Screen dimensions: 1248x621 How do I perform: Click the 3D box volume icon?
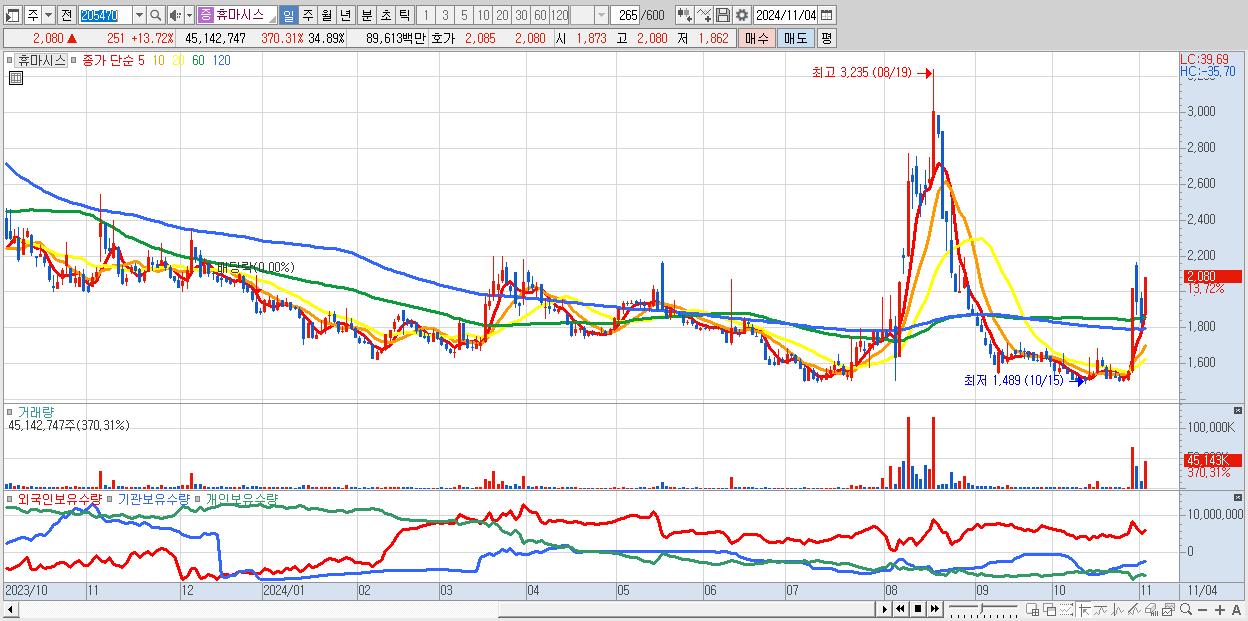pyautogui.click(x=1151, y=610)
